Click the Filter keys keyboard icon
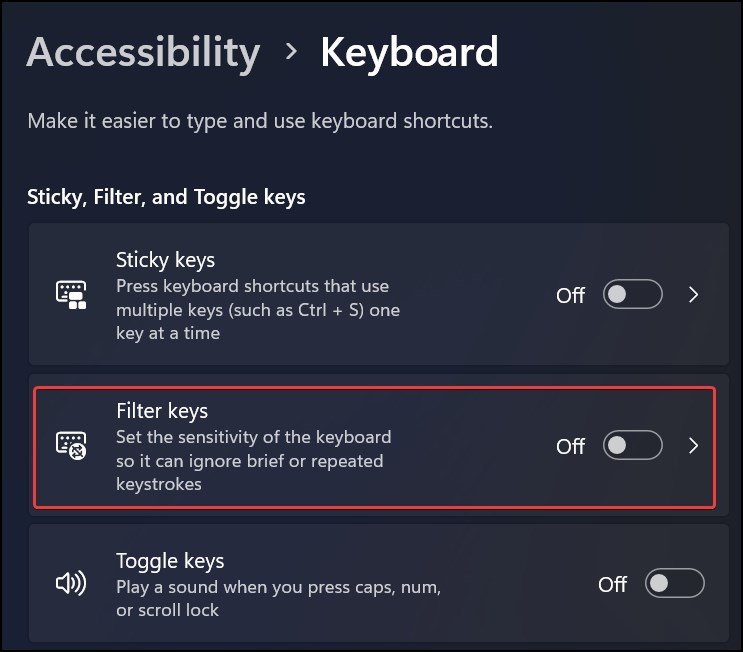This screenshot has width=743, height=652. pos(71,446)
